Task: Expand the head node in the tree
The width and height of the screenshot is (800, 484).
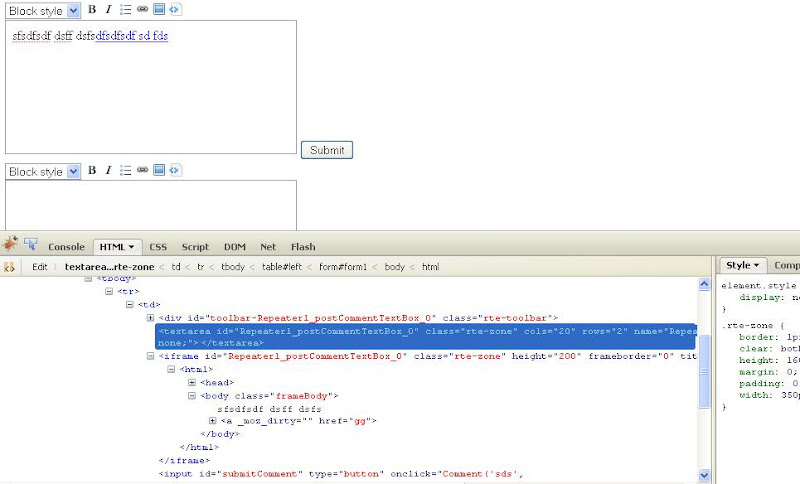Action: pyautogui.click(x=192, y=382)
